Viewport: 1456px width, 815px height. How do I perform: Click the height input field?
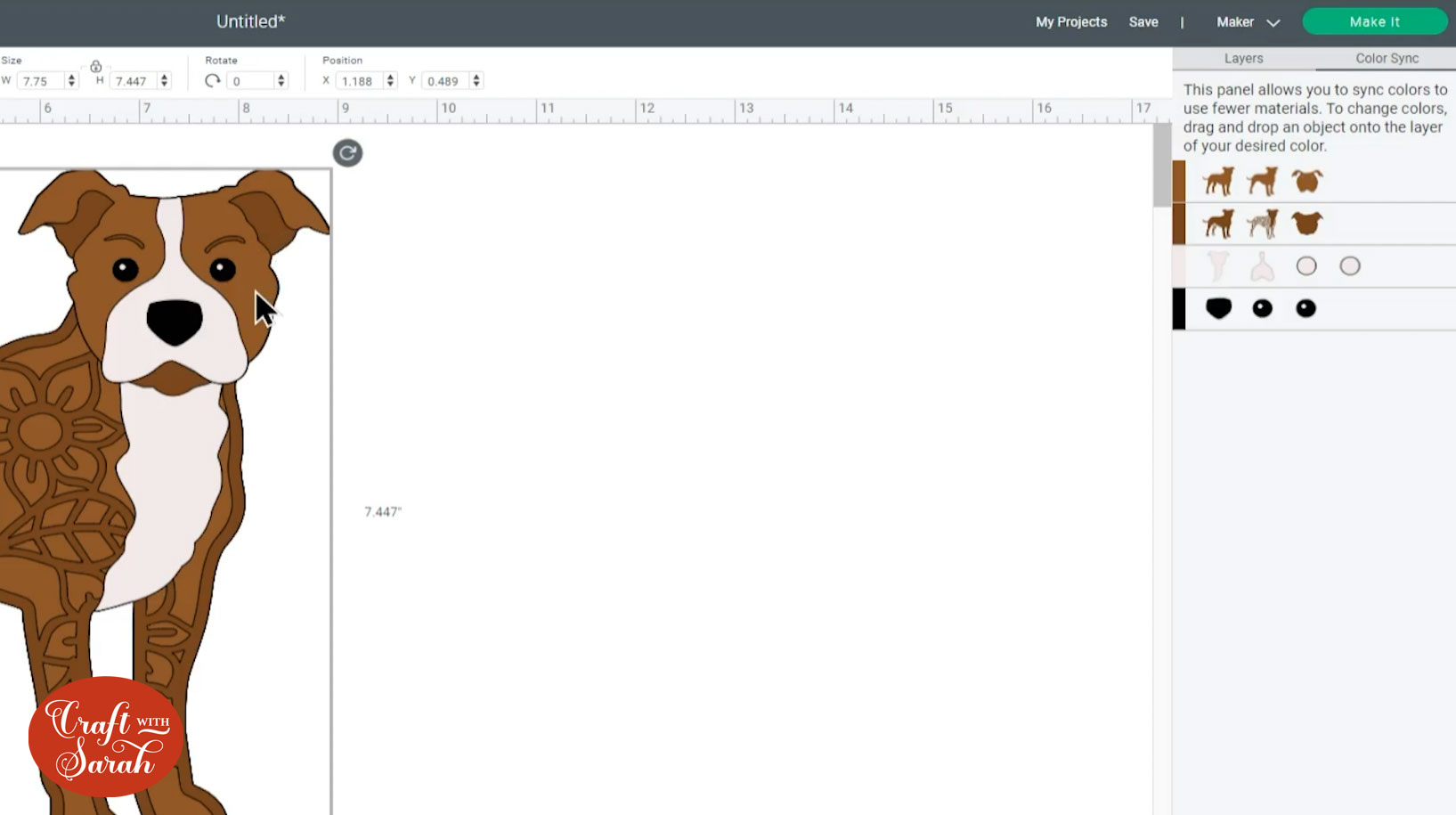(x=134, y=81)
